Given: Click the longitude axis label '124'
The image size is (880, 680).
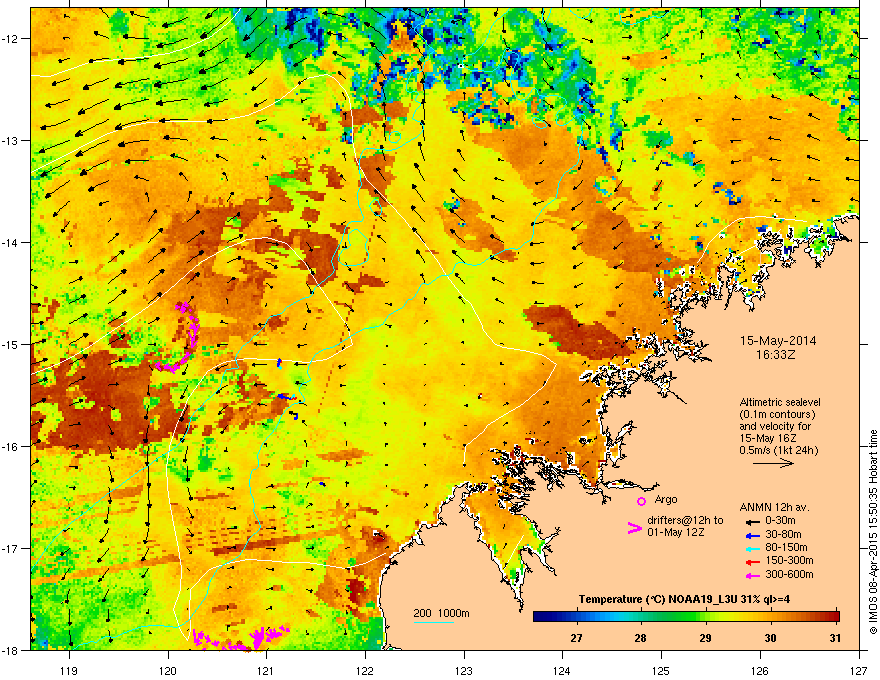Looking at the screenshot, I should tap(562, 670).
